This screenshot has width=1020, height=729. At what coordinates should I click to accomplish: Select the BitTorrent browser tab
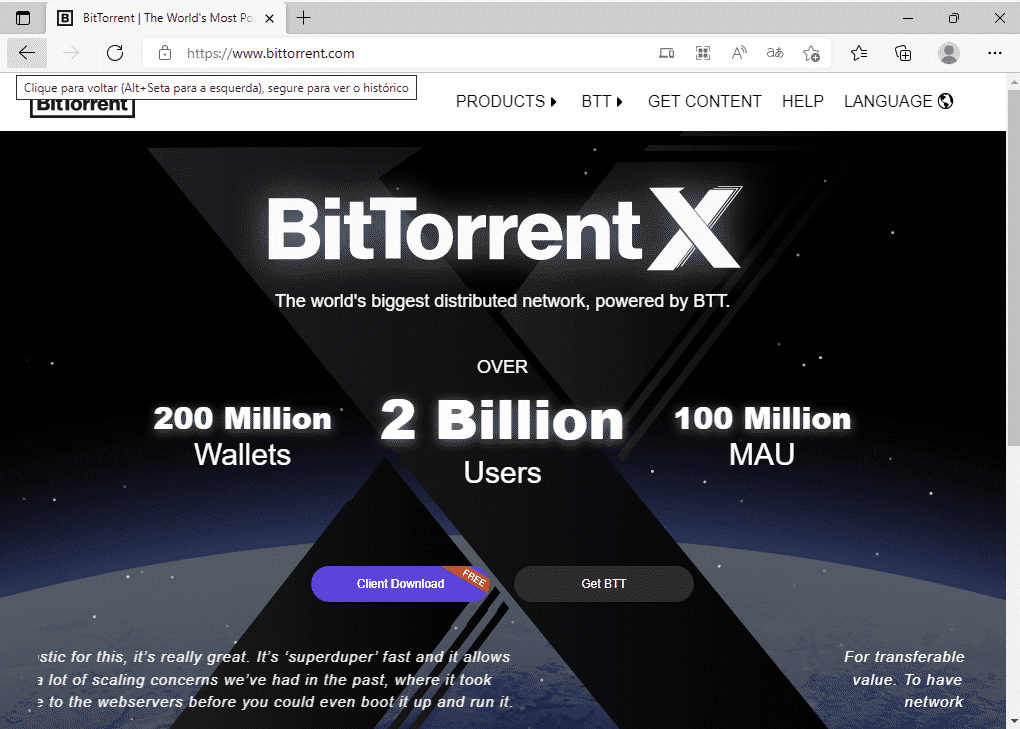pyautogui.click(x=167, y=18)
